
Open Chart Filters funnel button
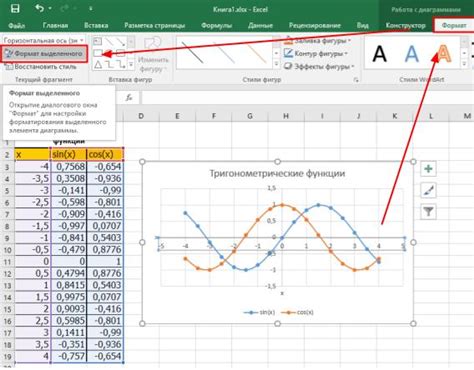(428, 212)
